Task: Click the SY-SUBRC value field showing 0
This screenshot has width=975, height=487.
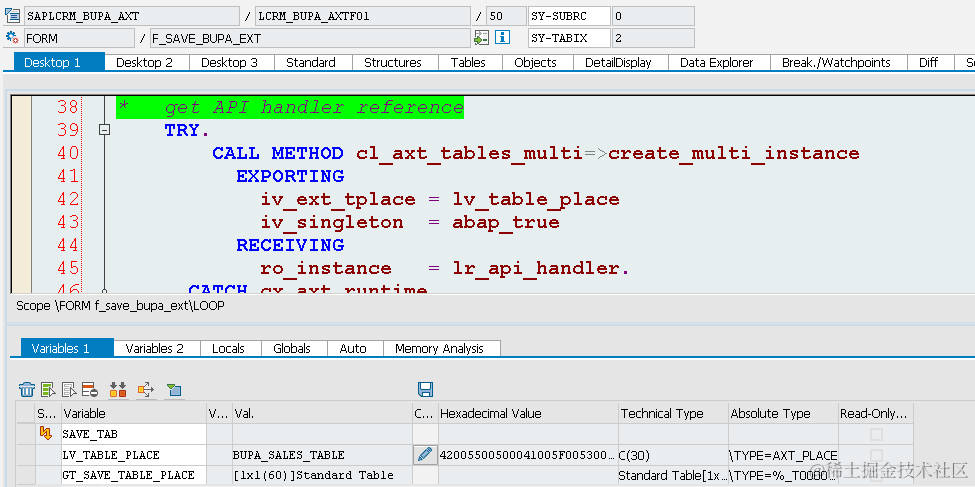Action: [x=653, y=16]
